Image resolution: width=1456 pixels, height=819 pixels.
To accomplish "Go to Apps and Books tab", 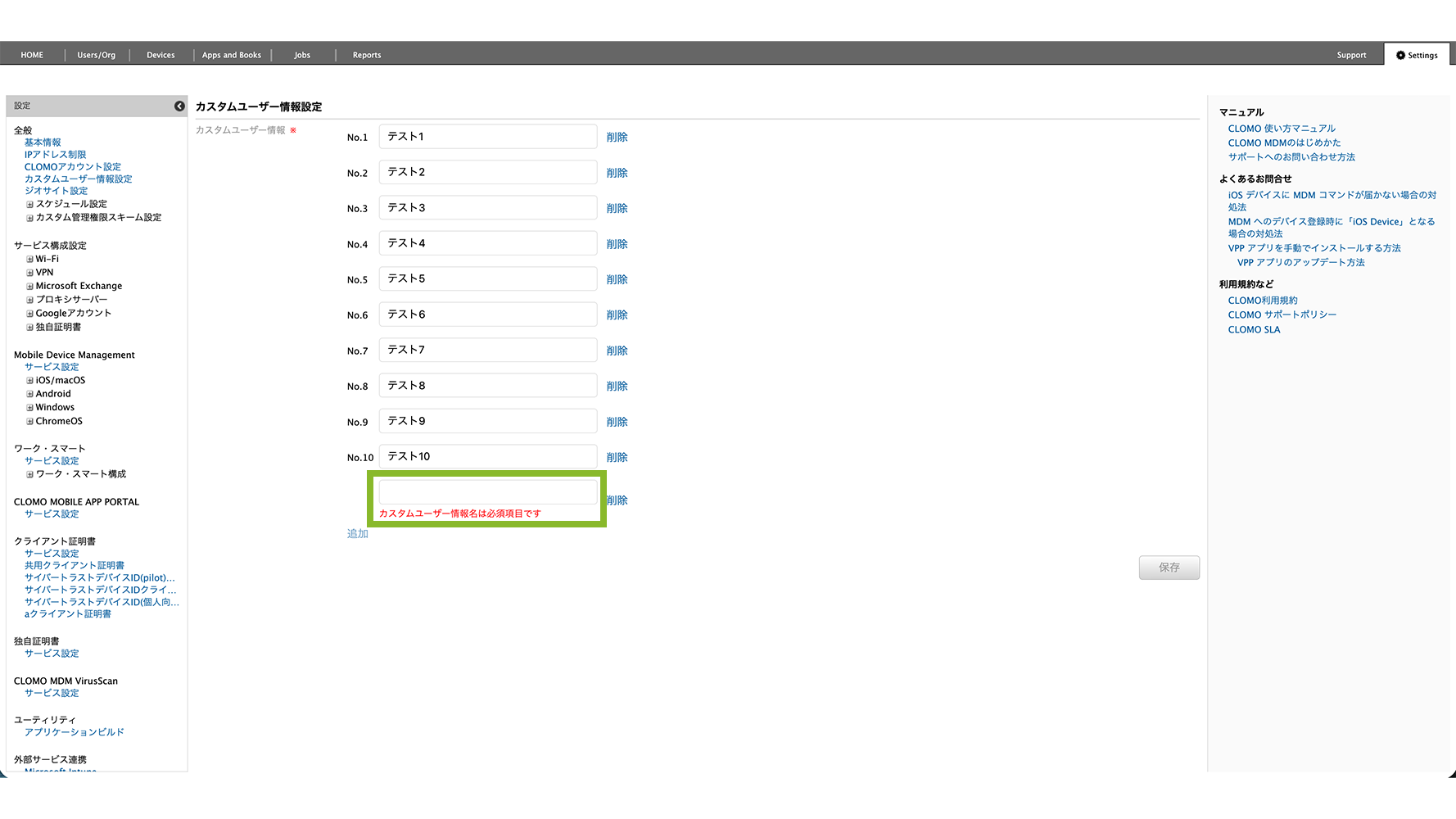I will click(x=232, y=55).
